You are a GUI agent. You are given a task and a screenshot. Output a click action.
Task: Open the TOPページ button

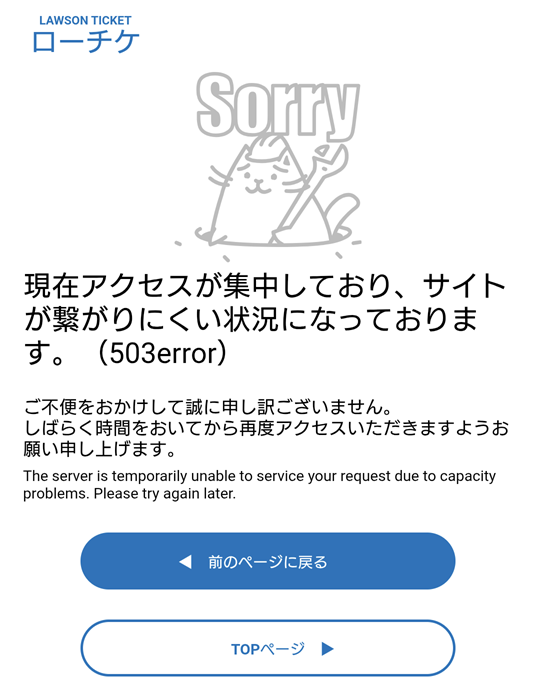pos(268,648)
